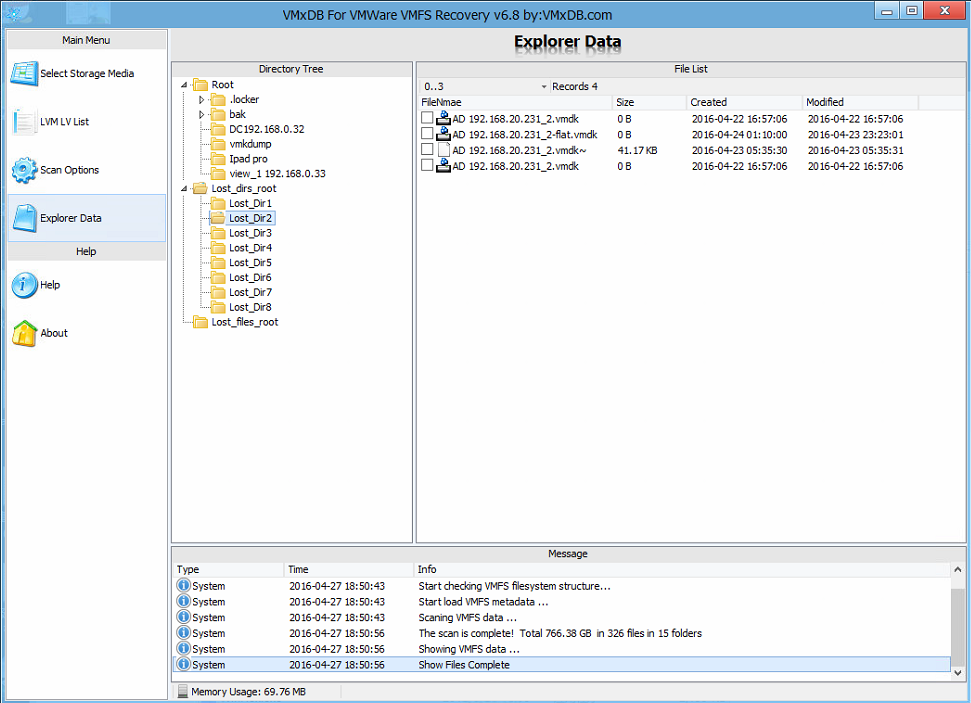
Task: Click the Lost_Dir5 folder icon
Action: tap(218, 263)
